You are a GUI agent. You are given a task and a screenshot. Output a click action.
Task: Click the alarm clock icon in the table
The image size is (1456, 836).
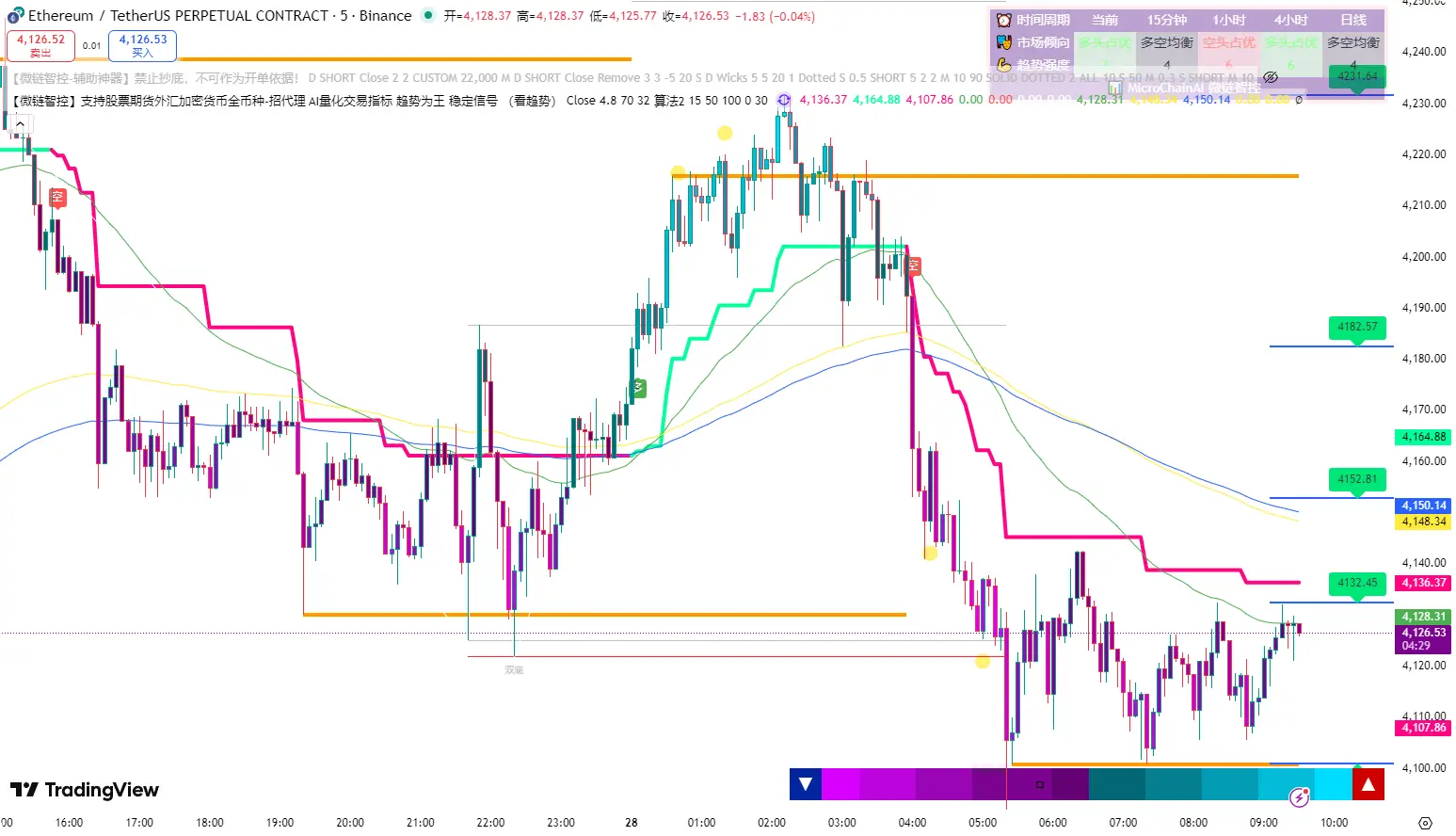[1003, 20]
